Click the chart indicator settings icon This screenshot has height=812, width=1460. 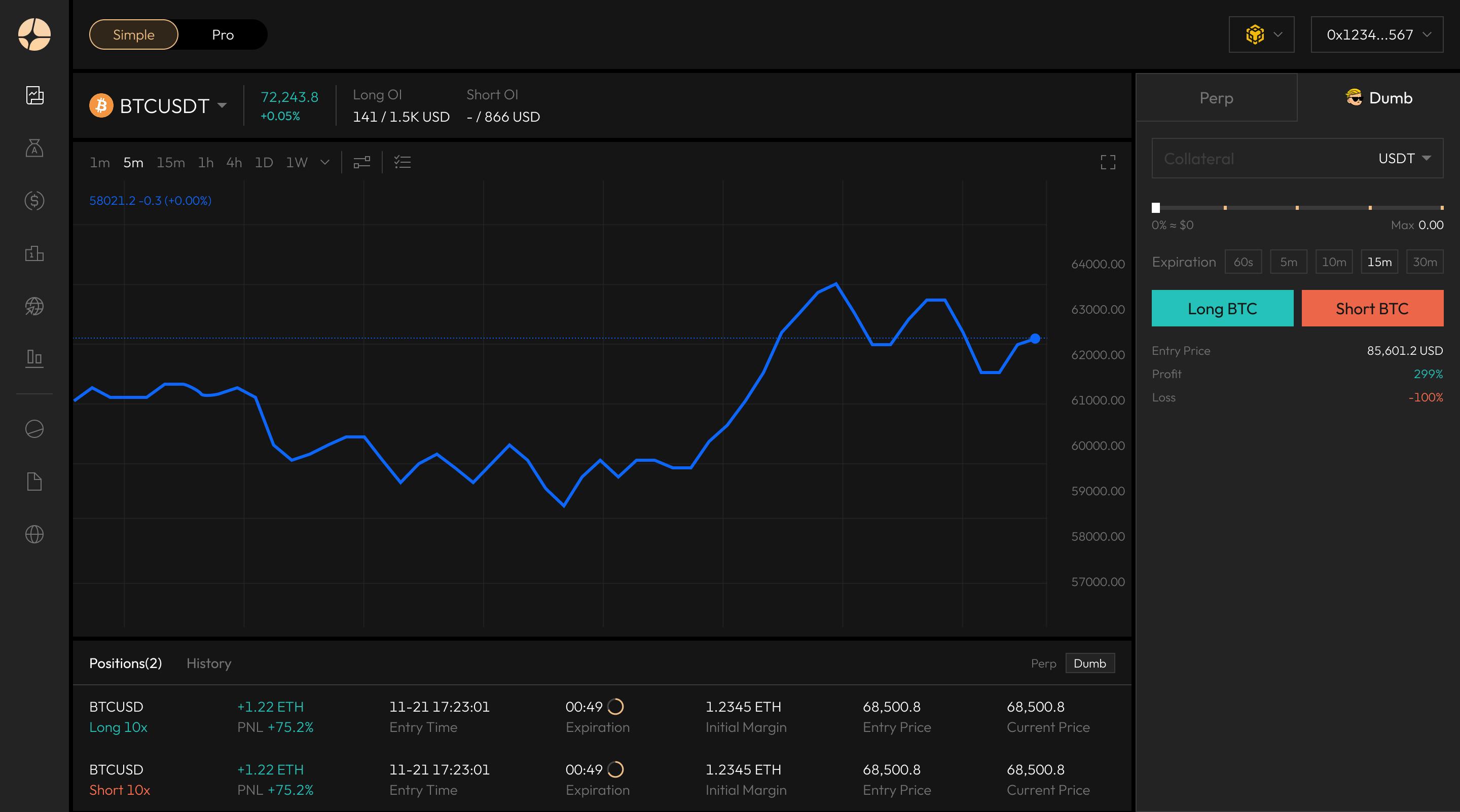[361, 163]
